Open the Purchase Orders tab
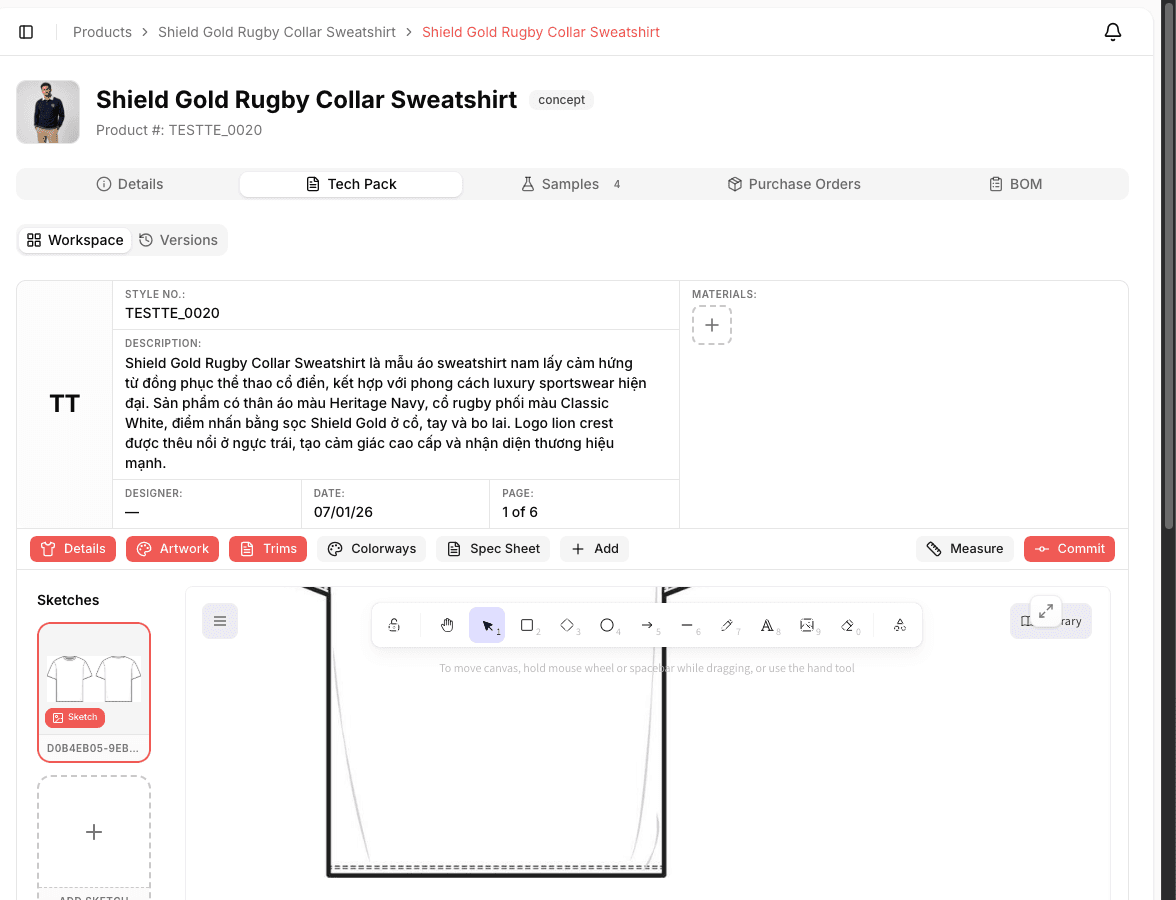 (794, 184)
